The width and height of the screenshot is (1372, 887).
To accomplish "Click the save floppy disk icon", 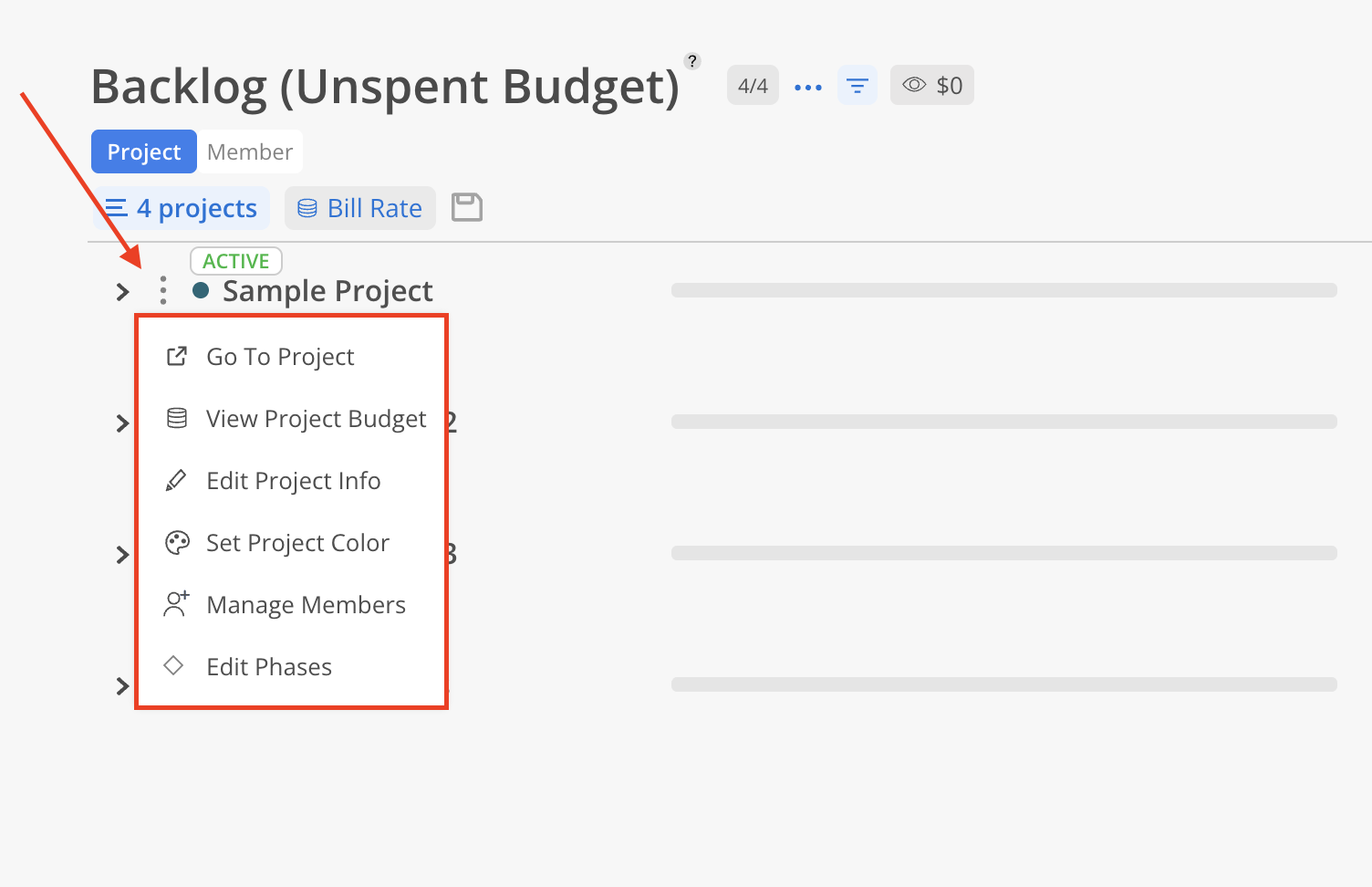I will pos(467,208).
